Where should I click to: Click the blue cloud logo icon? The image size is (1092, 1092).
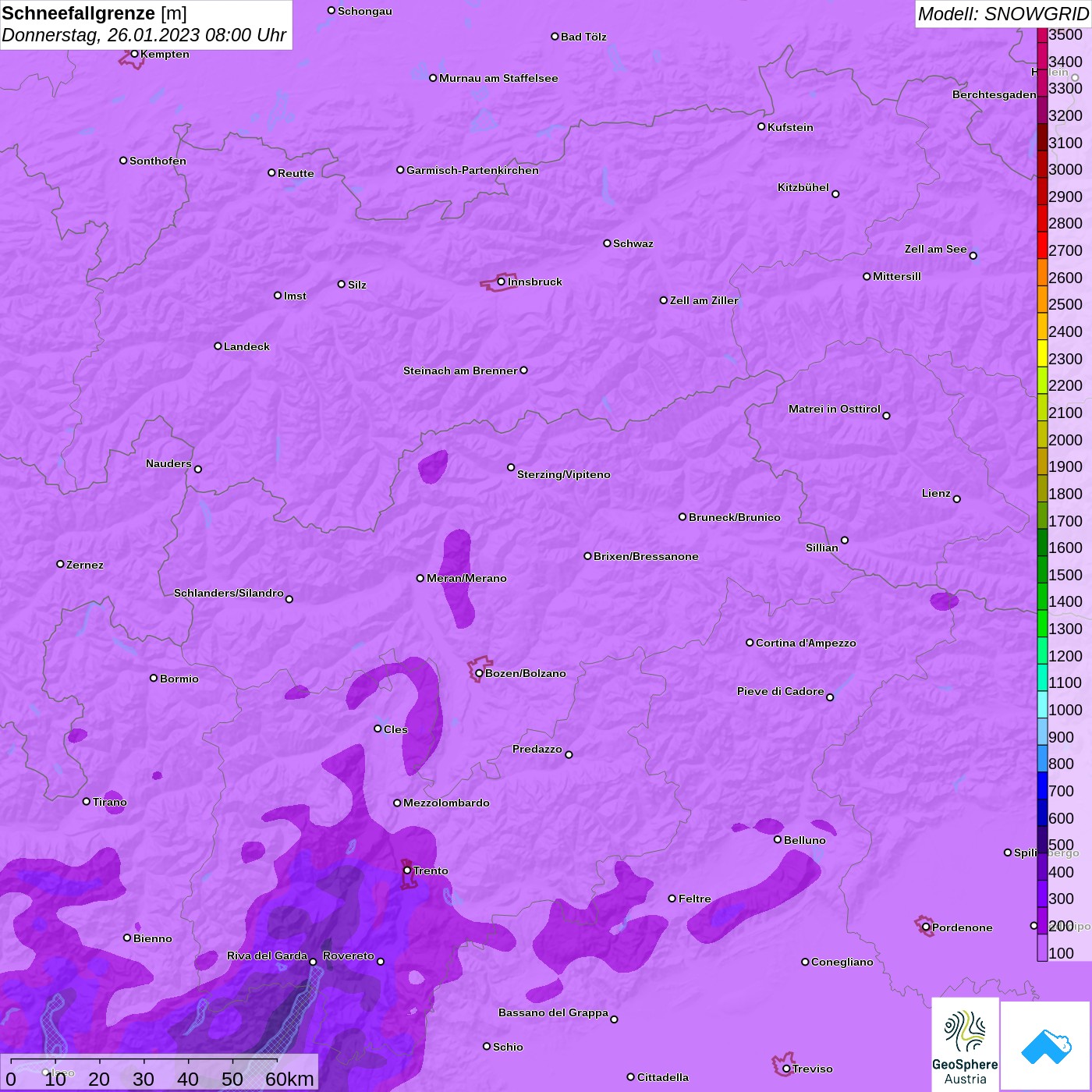(x=1046, y=1046)
